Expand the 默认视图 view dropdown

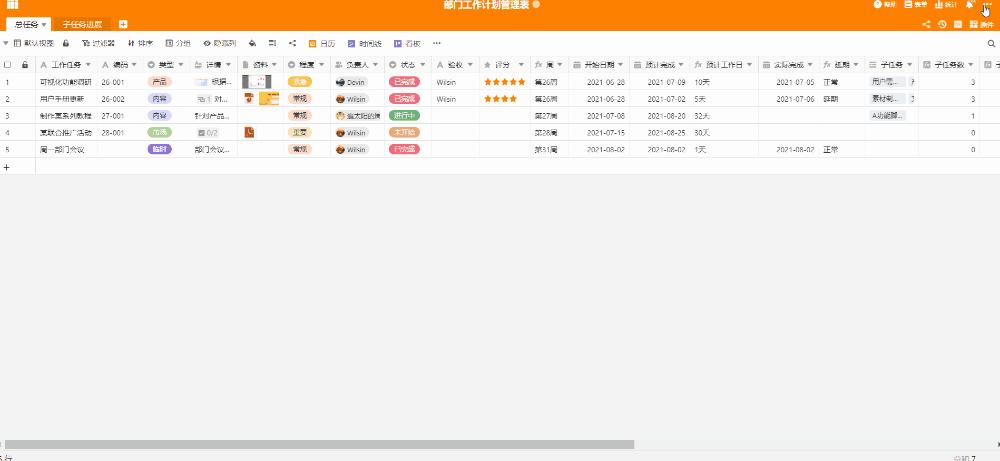(x=6, y=44)
